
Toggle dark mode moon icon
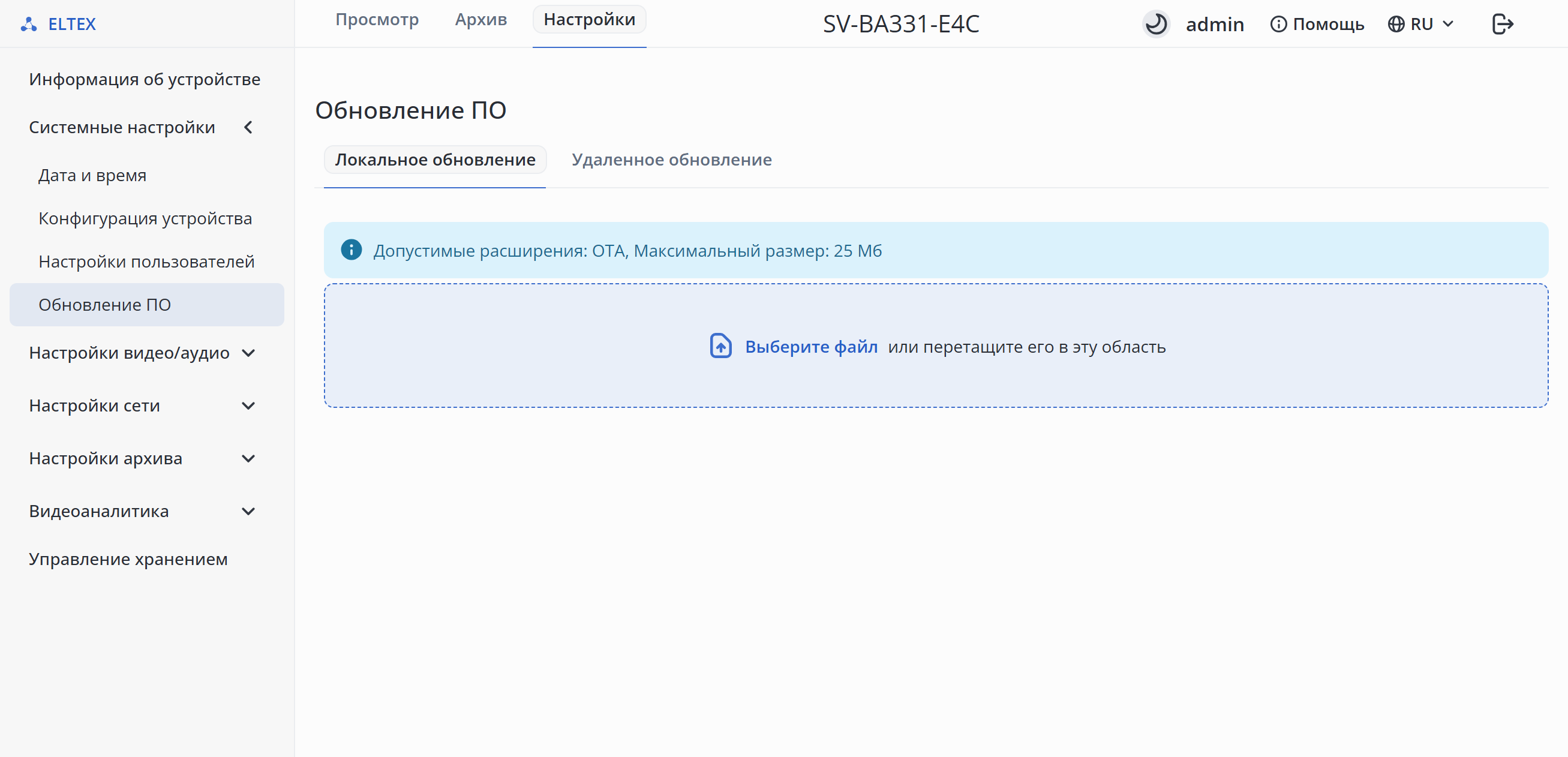(1155, 25)
